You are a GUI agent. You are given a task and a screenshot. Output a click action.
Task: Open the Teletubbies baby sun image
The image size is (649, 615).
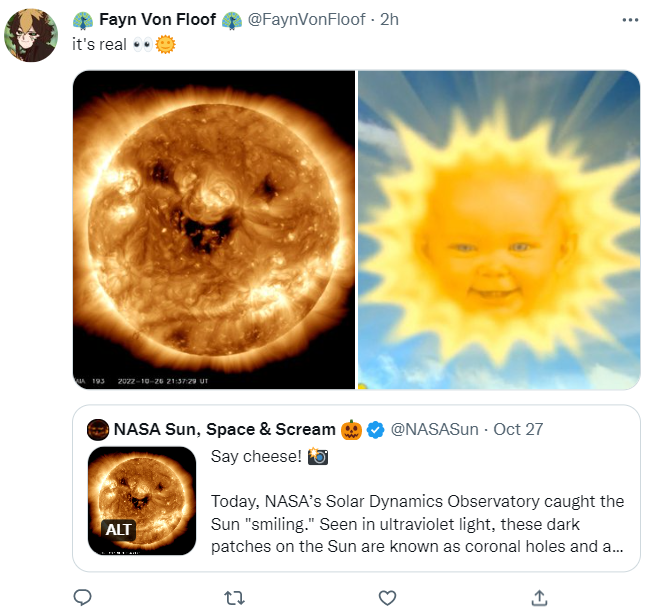click(499, 229)
